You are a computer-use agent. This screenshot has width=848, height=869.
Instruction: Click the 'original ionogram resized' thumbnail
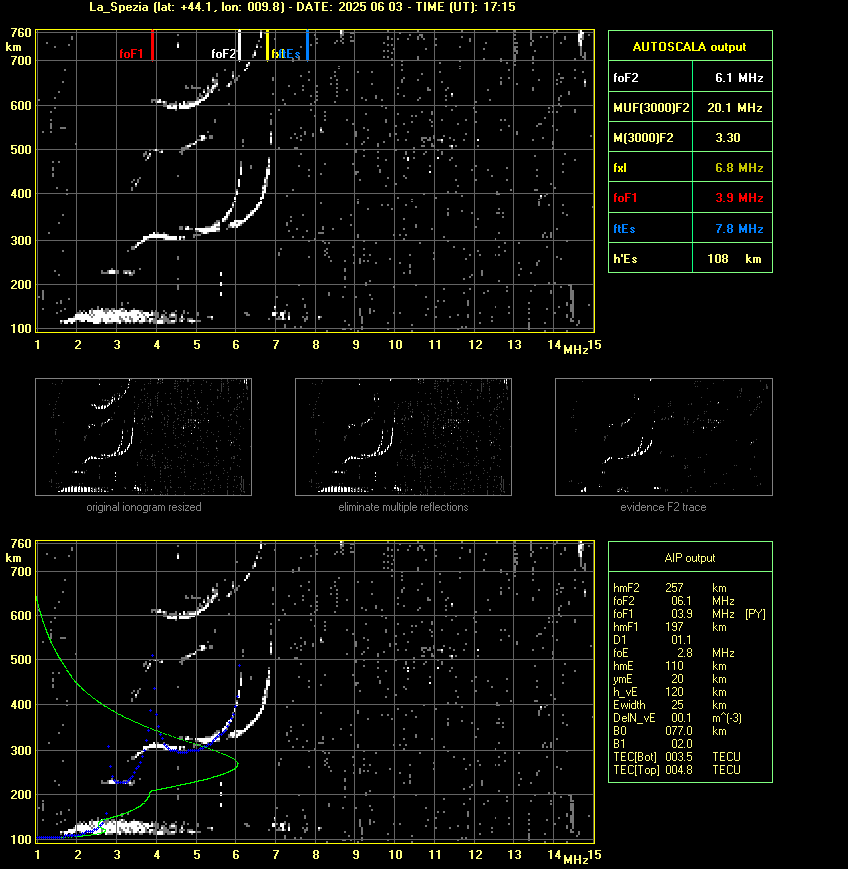point(144,437)
